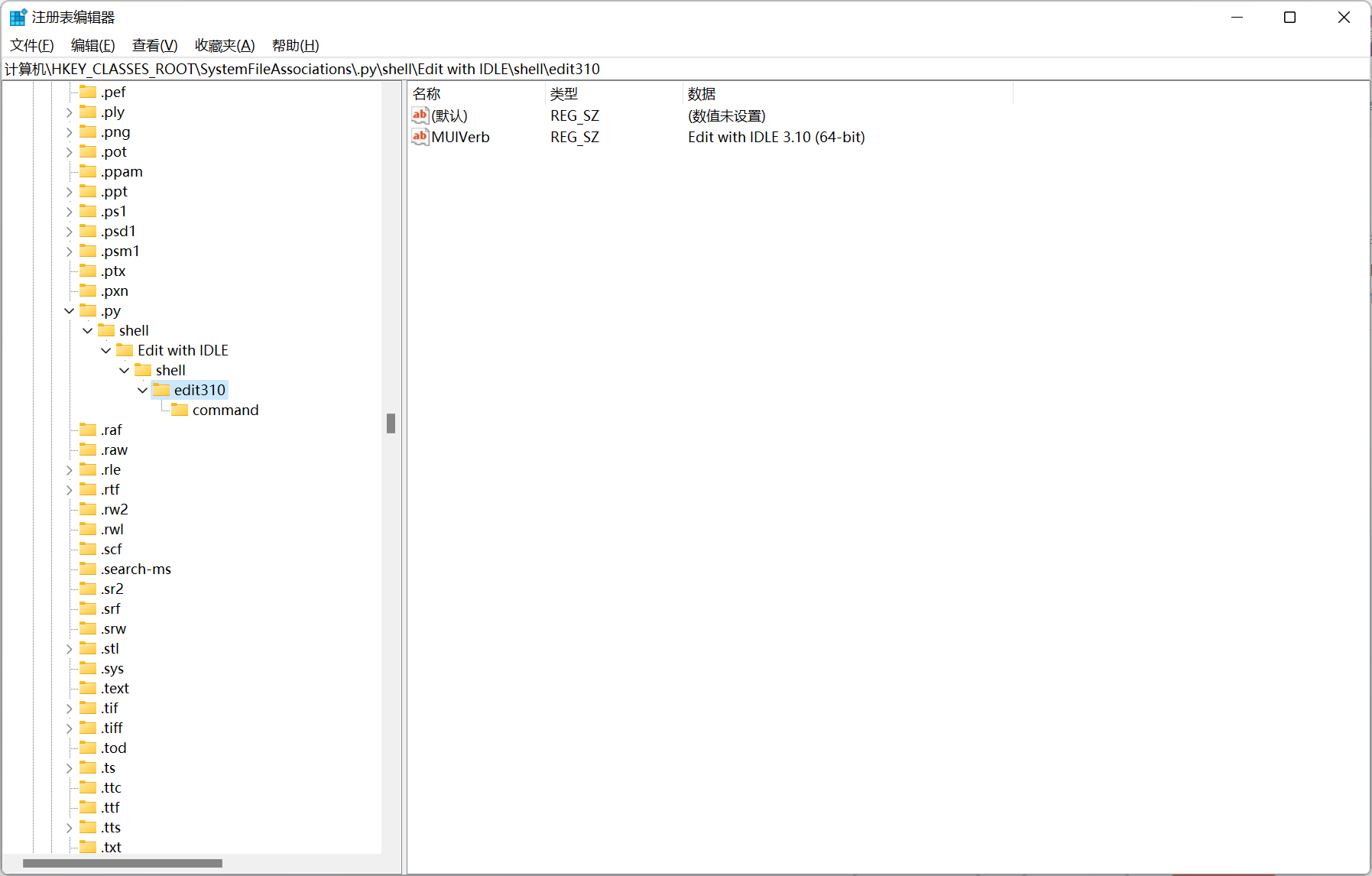Click the shell folder icon under Edit with IDLE
This screenshot has width=1372, height=876.
click(143, 370)
